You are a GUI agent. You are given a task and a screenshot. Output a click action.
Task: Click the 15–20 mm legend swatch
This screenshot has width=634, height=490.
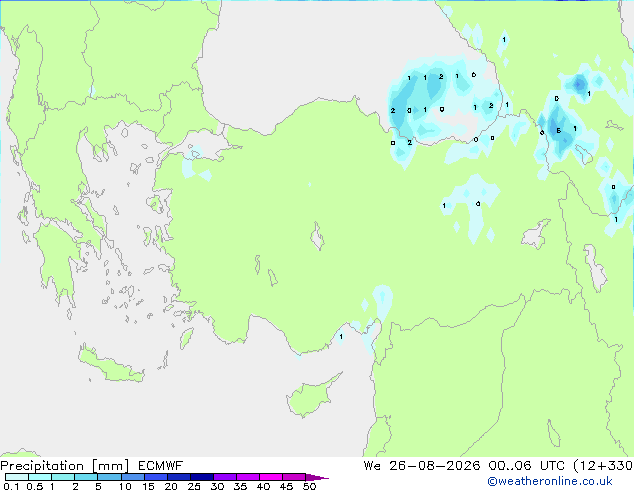point(155,477)
